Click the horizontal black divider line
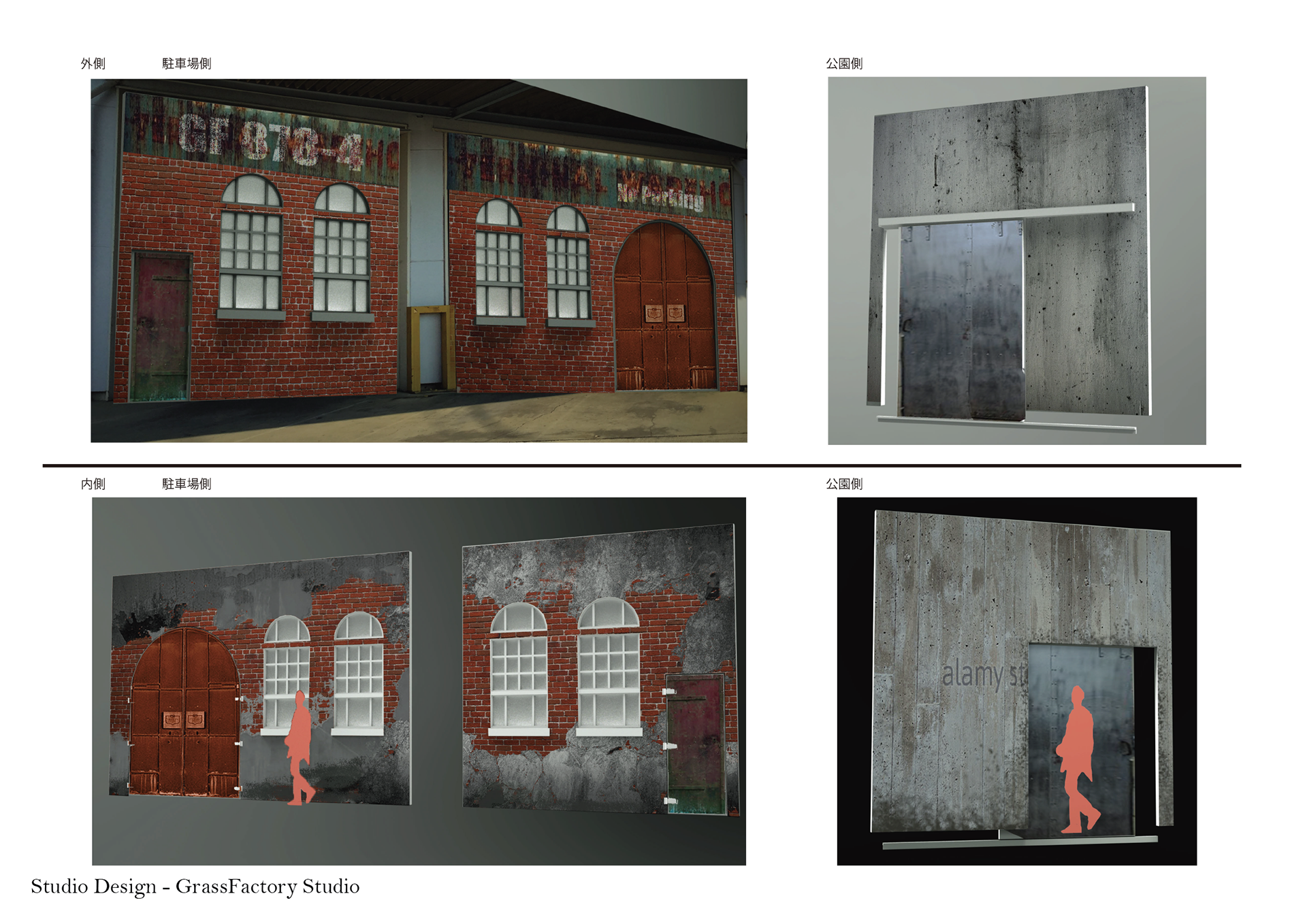Screen dimensions: 1307x924 click(x=641, y=466)
